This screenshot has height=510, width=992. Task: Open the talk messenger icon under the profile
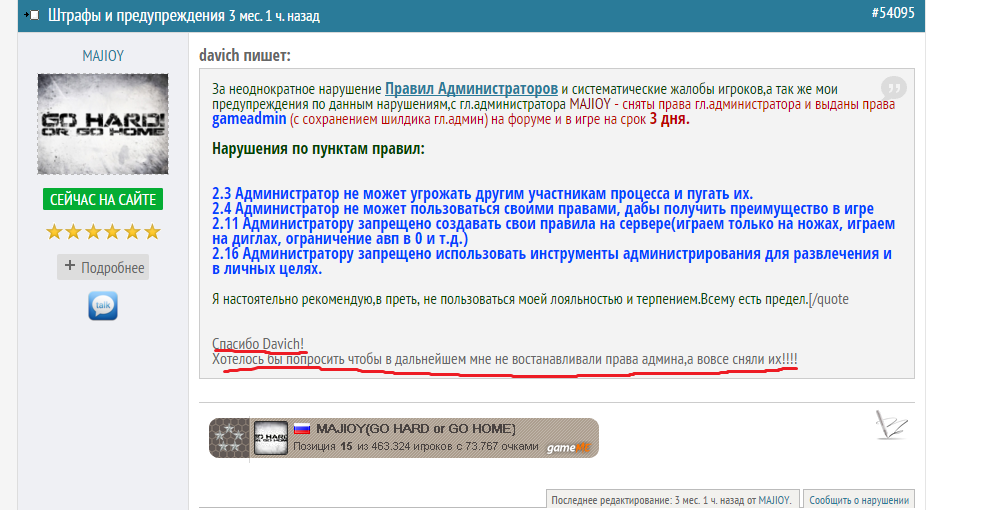click(103, 305)
